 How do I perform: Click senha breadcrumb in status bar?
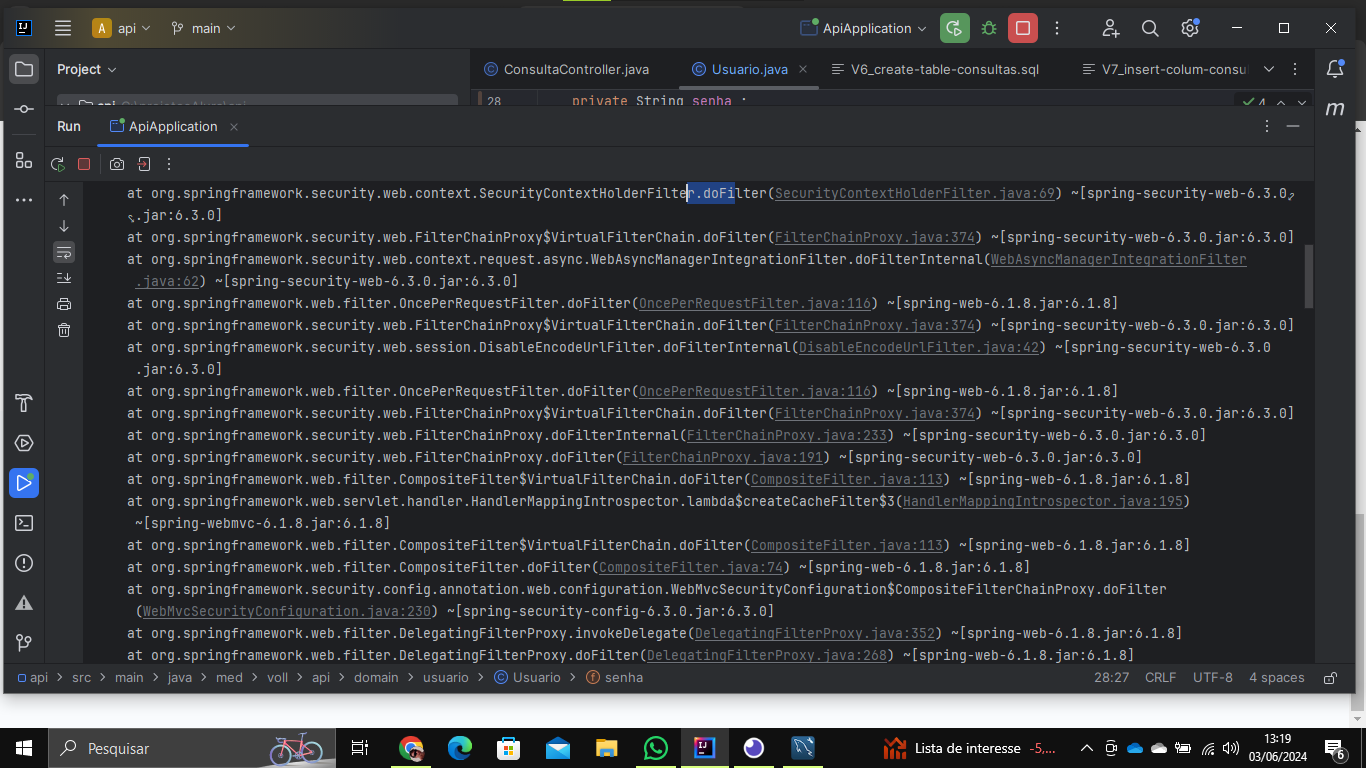coord(615,678)
